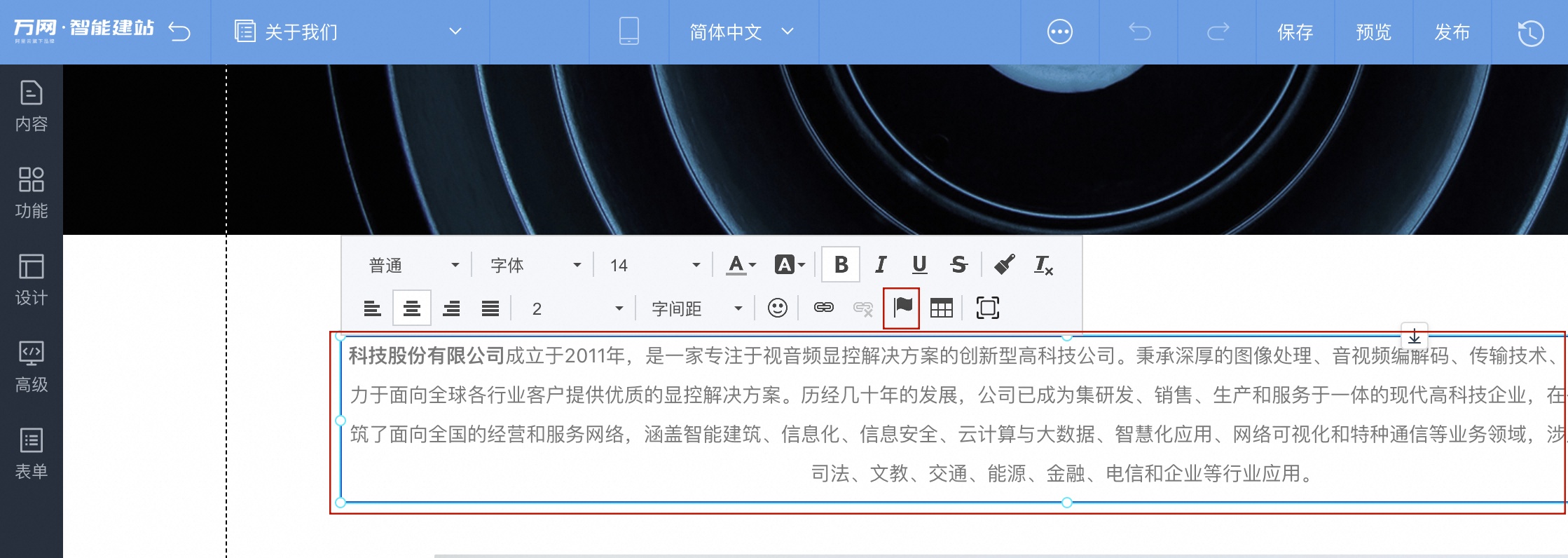The image size is (1568, 558).
Task: Open the 普通 paragraph style dropdown
Action: (413, 266)
